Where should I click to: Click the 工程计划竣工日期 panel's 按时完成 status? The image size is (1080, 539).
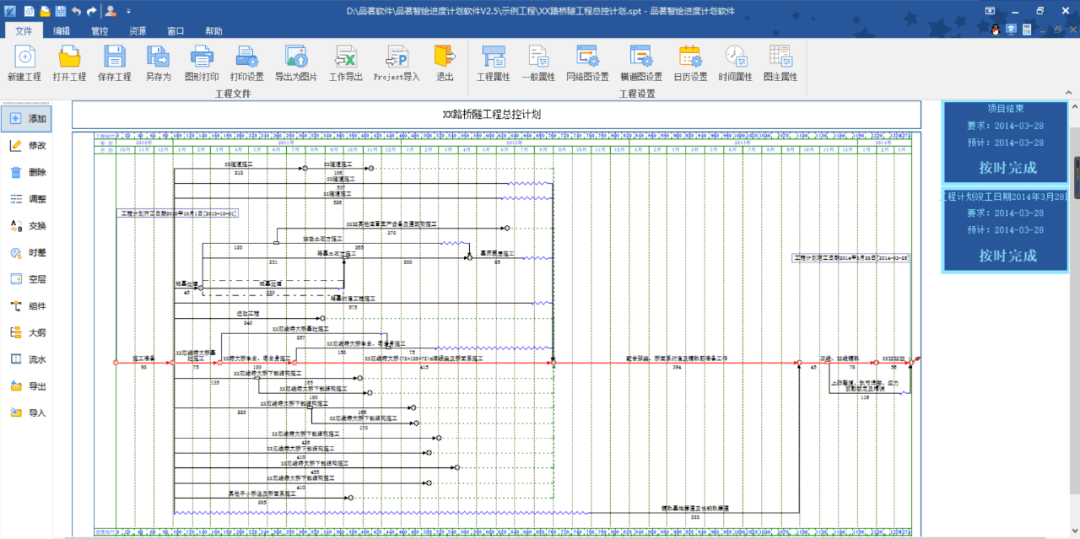(x=1008, y=255)
